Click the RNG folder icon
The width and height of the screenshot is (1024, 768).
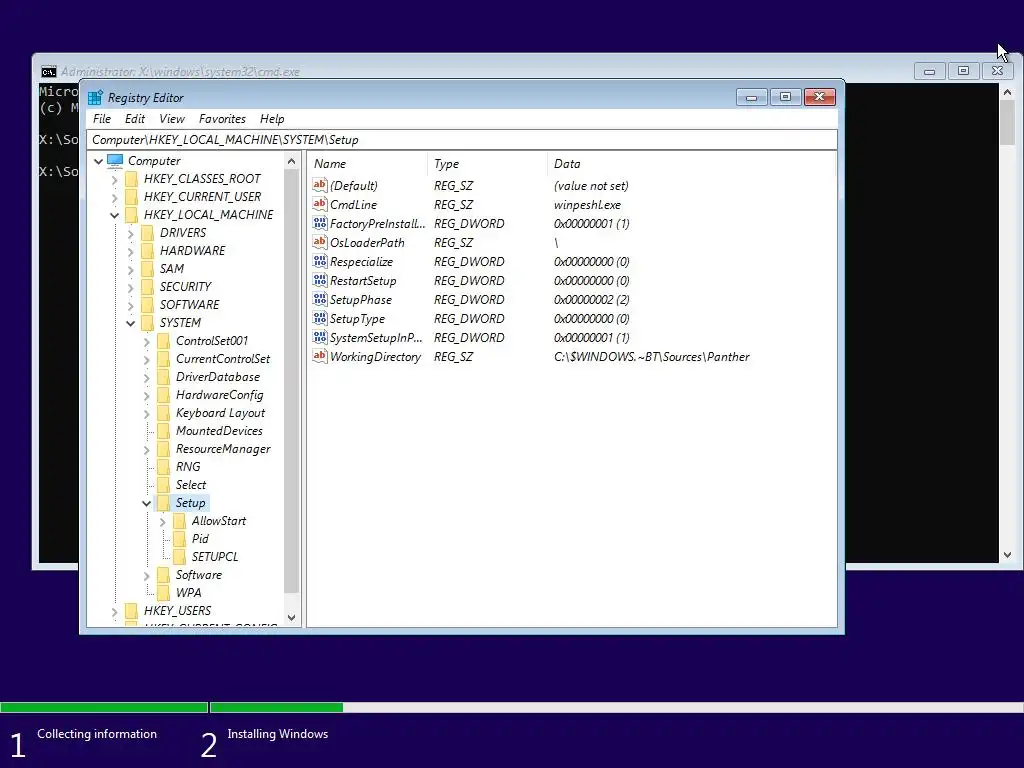point(163,467)
